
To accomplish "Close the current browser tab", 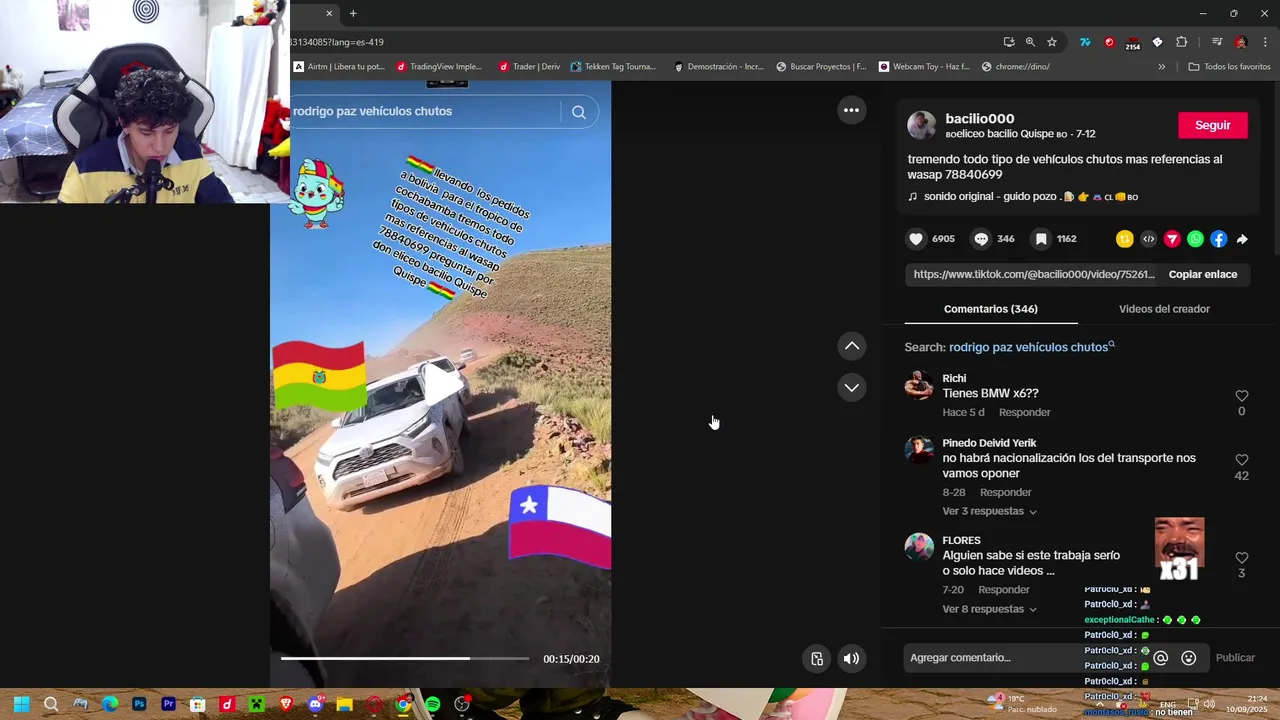I will tap(329, 13).
